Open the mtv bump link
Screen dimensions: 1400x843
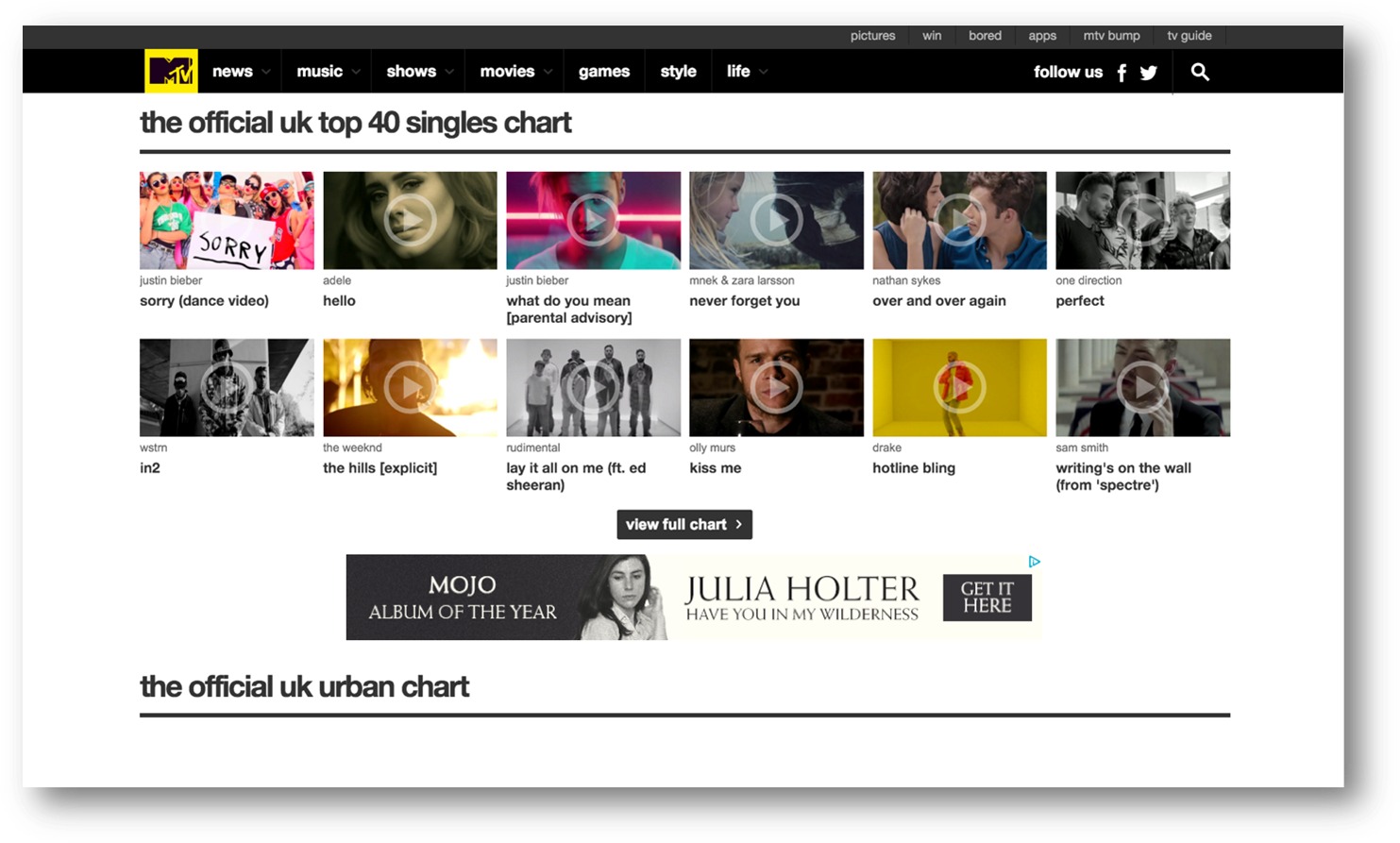pyautogui.click(x=1111, y=36)
